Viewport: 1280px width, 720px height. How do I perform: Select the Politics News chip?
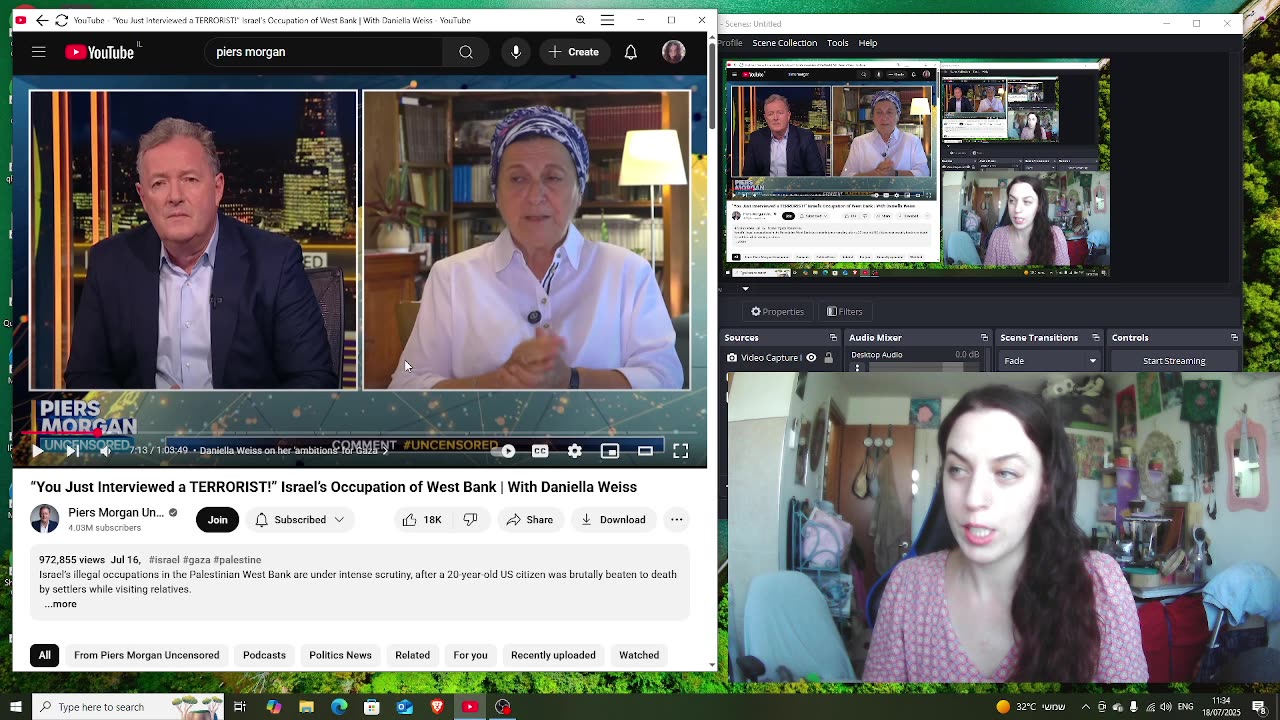point(340,655)
